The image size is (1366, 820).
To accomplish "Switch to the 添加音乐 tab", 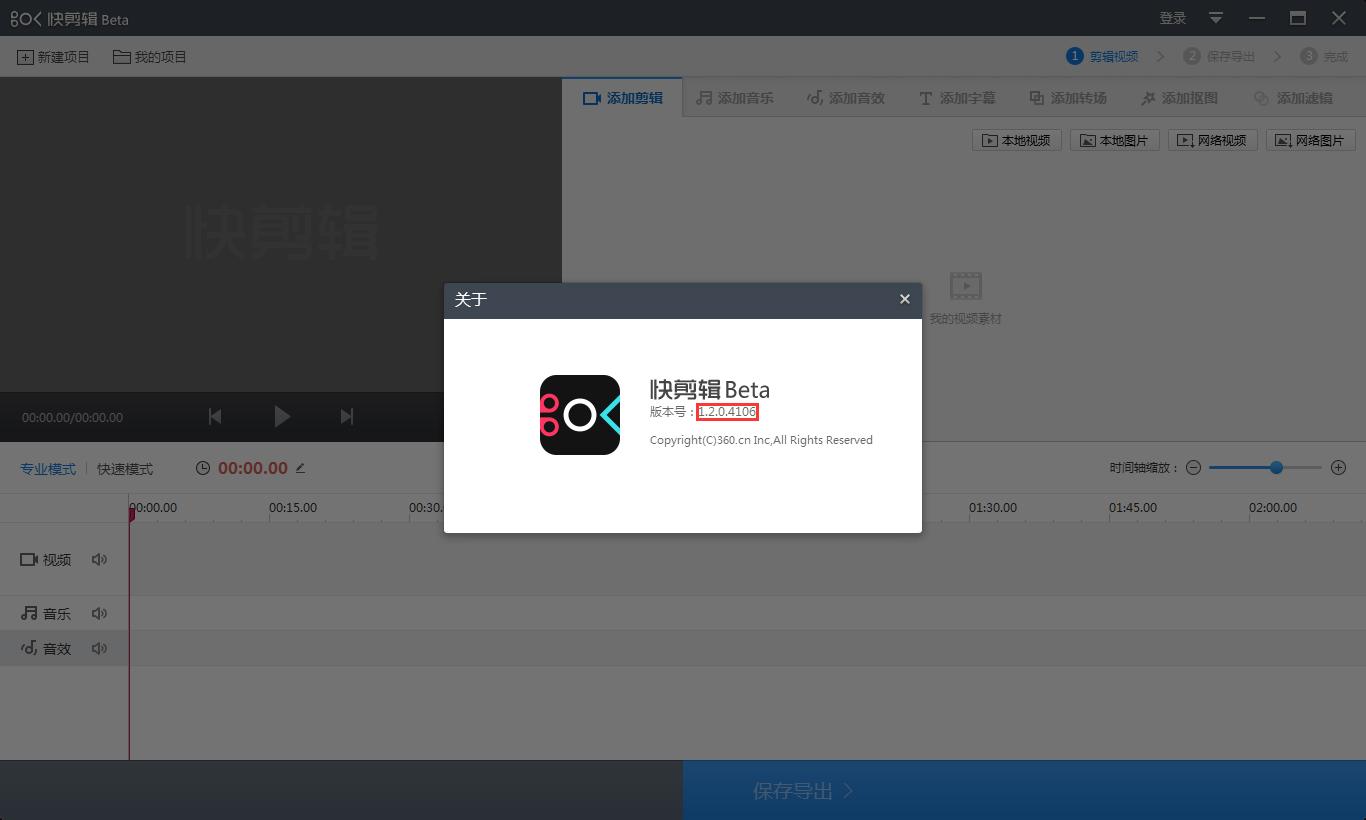I will click(x=735, y=98).
